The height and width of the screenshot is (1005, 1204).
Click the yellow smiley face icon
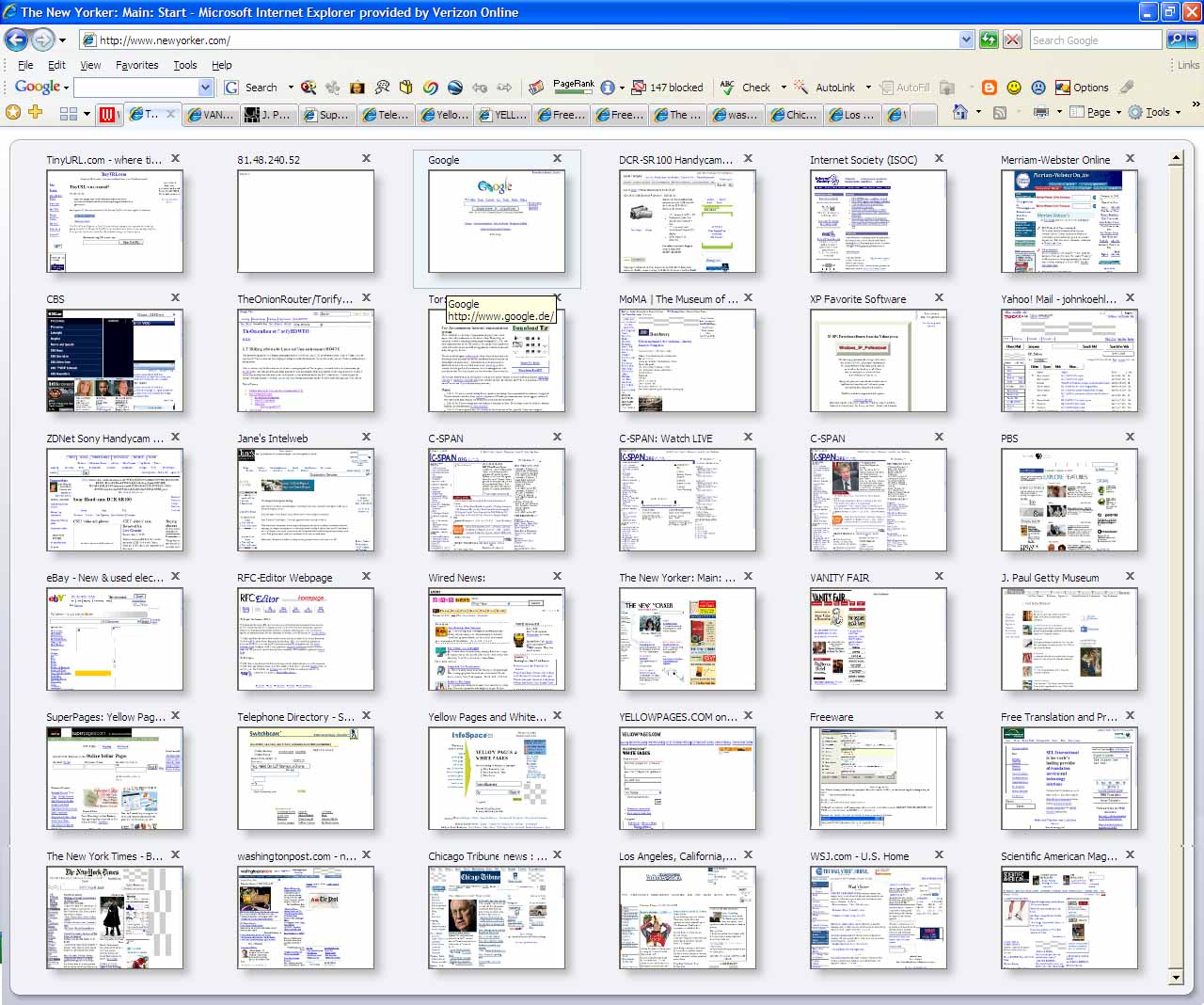click(1014, 88)
